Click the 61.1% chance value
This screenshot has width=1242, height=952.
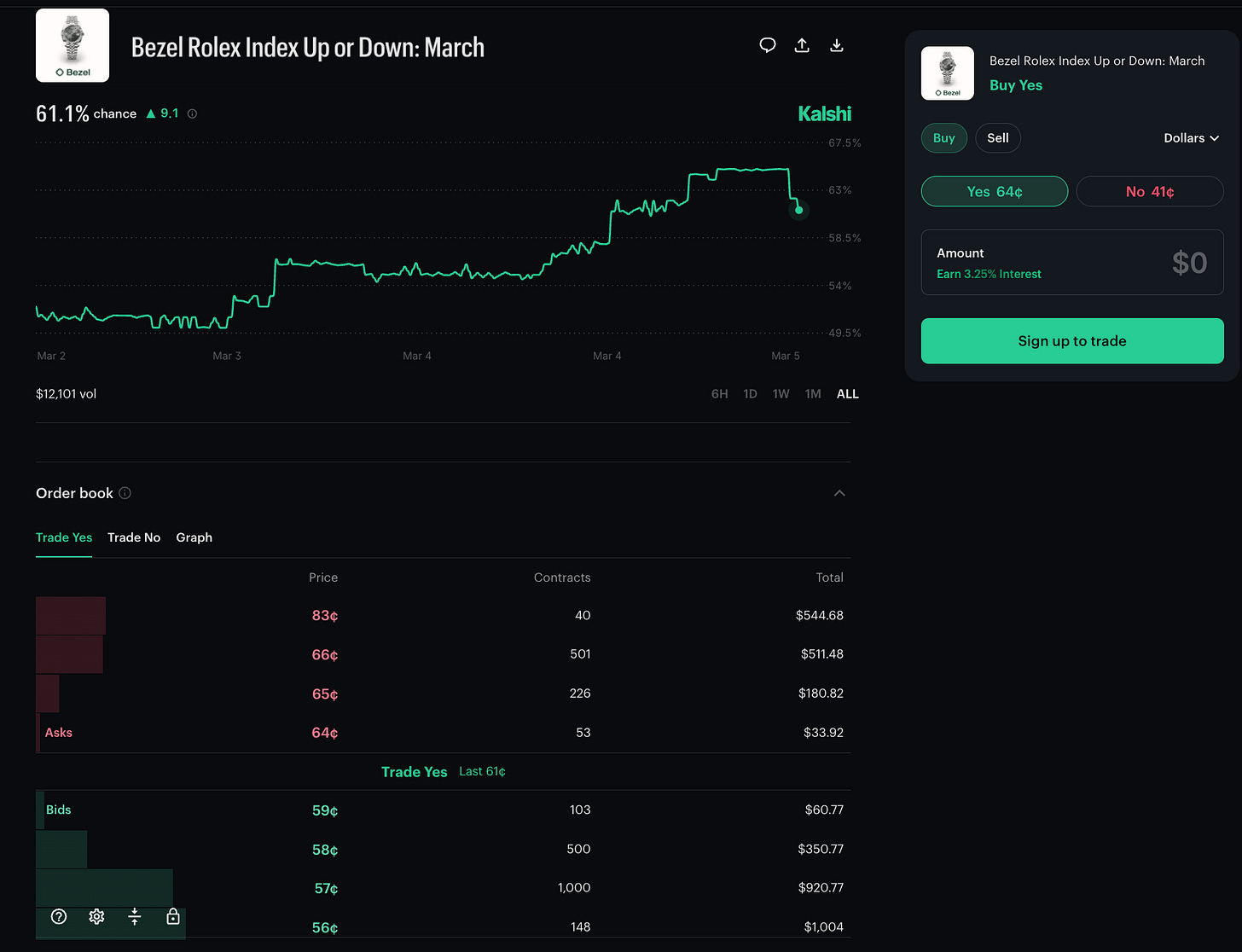(x=62, y=113)
